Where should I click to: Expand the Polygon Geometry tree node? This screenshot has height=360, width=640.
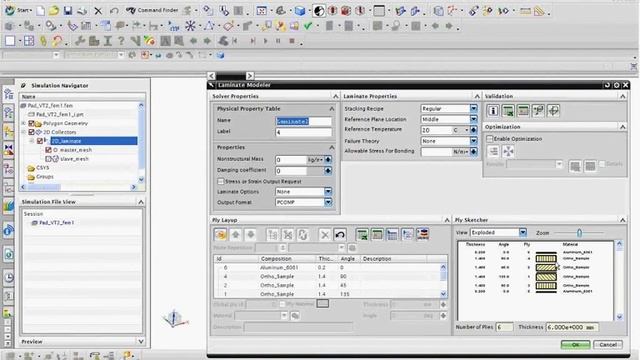pos(24,123)
